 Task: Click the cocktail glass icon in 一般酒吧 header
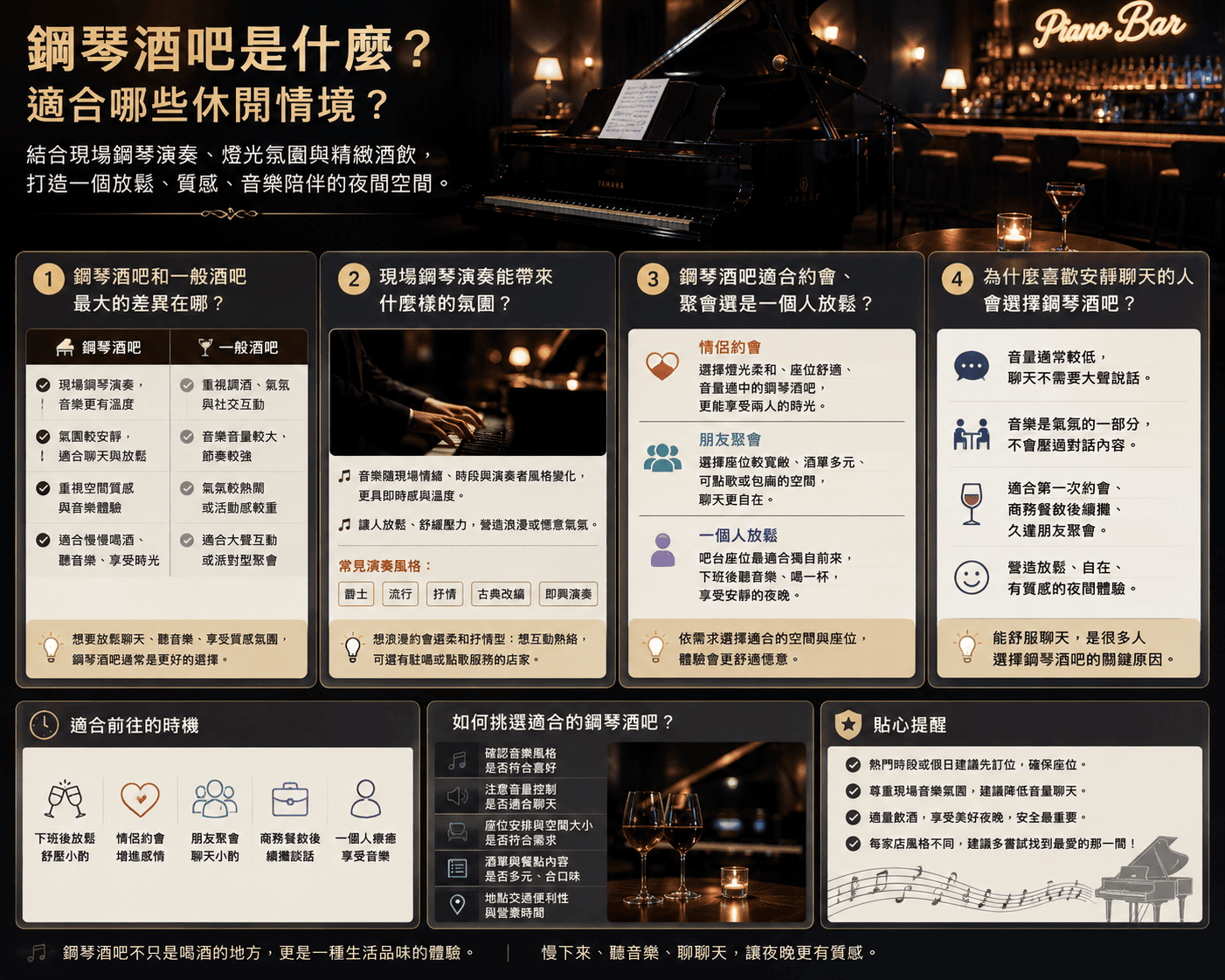(x=204, y=348)
